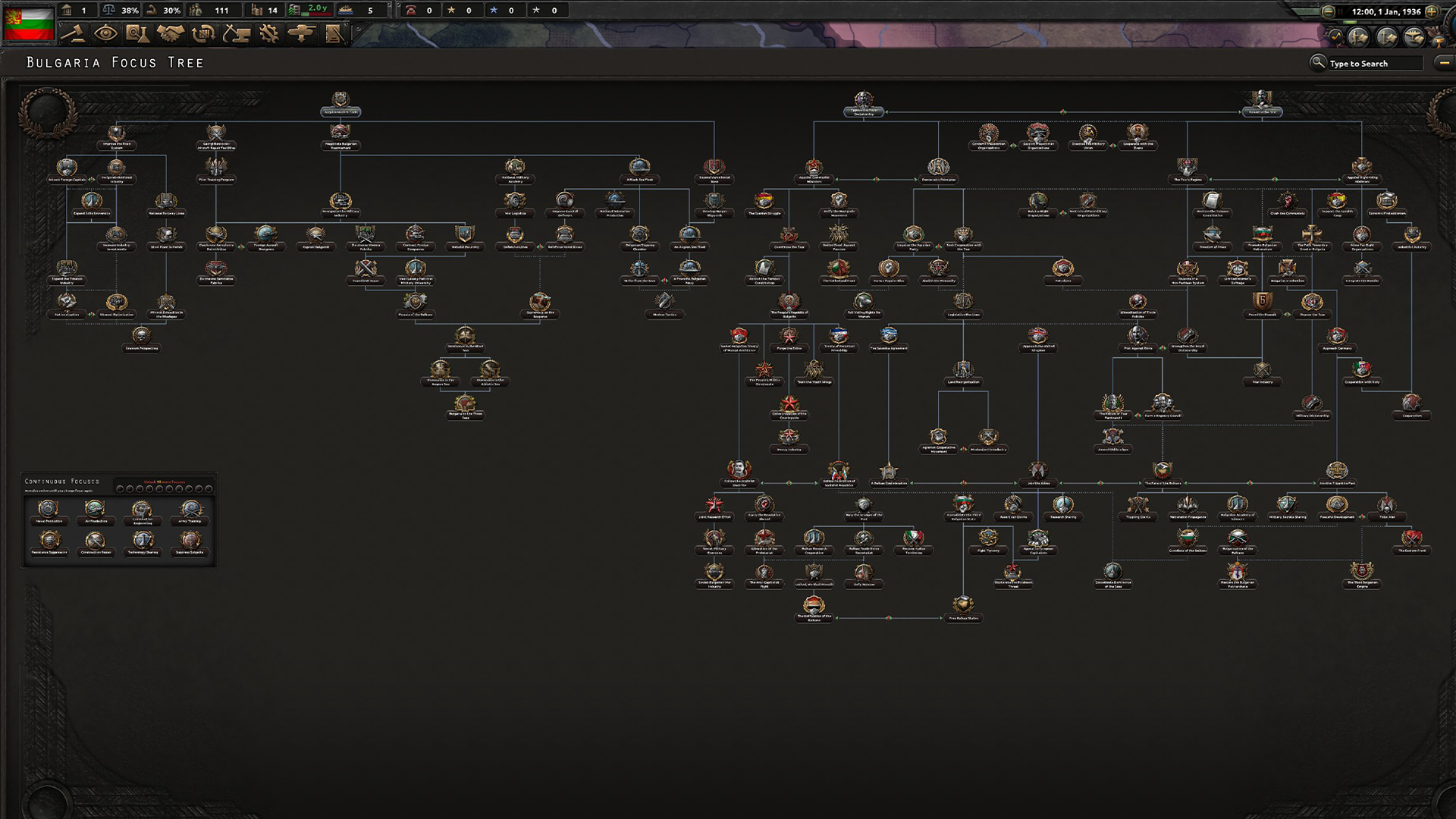Click the Intelligence eye icon in the toolbar

(105, 32)
